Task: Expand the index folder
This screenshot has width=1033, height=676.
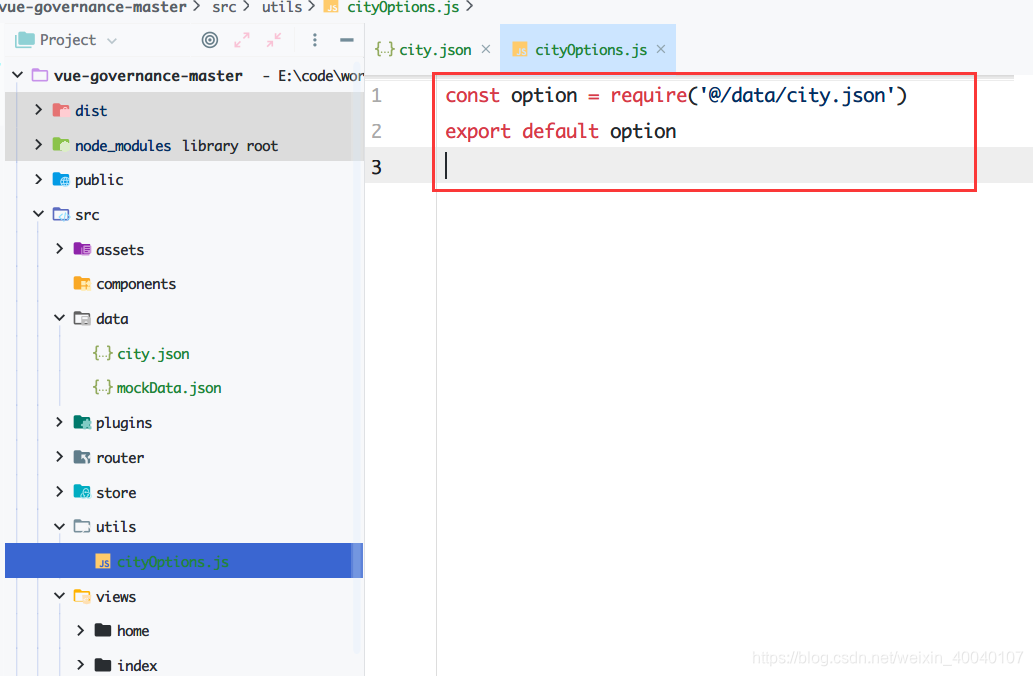Action: coord(80,665)
